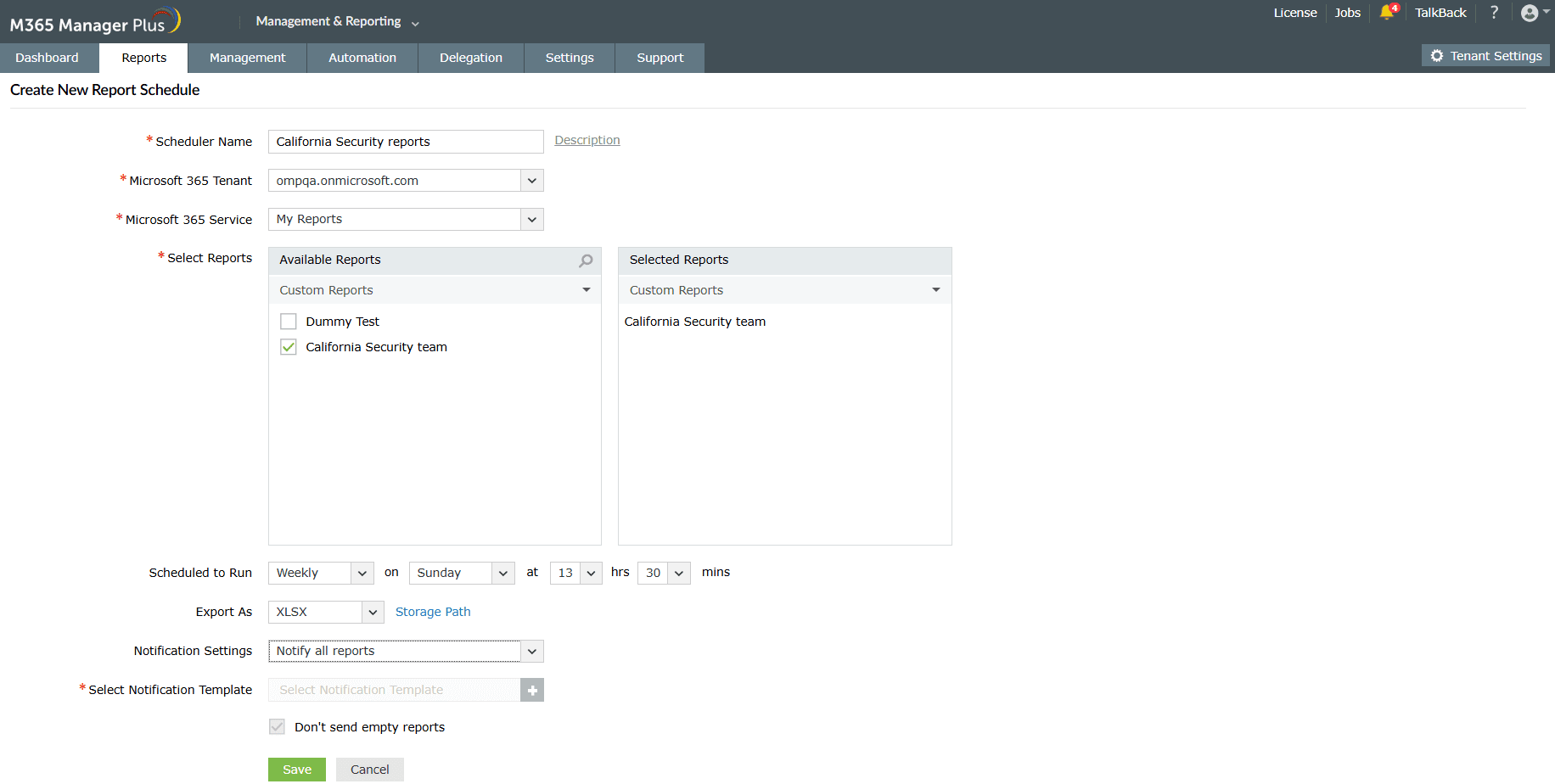The width and height of the screenshot is (1555, 784).
Task: Expand the Management & Reporting module switcher
Action: 338,21
